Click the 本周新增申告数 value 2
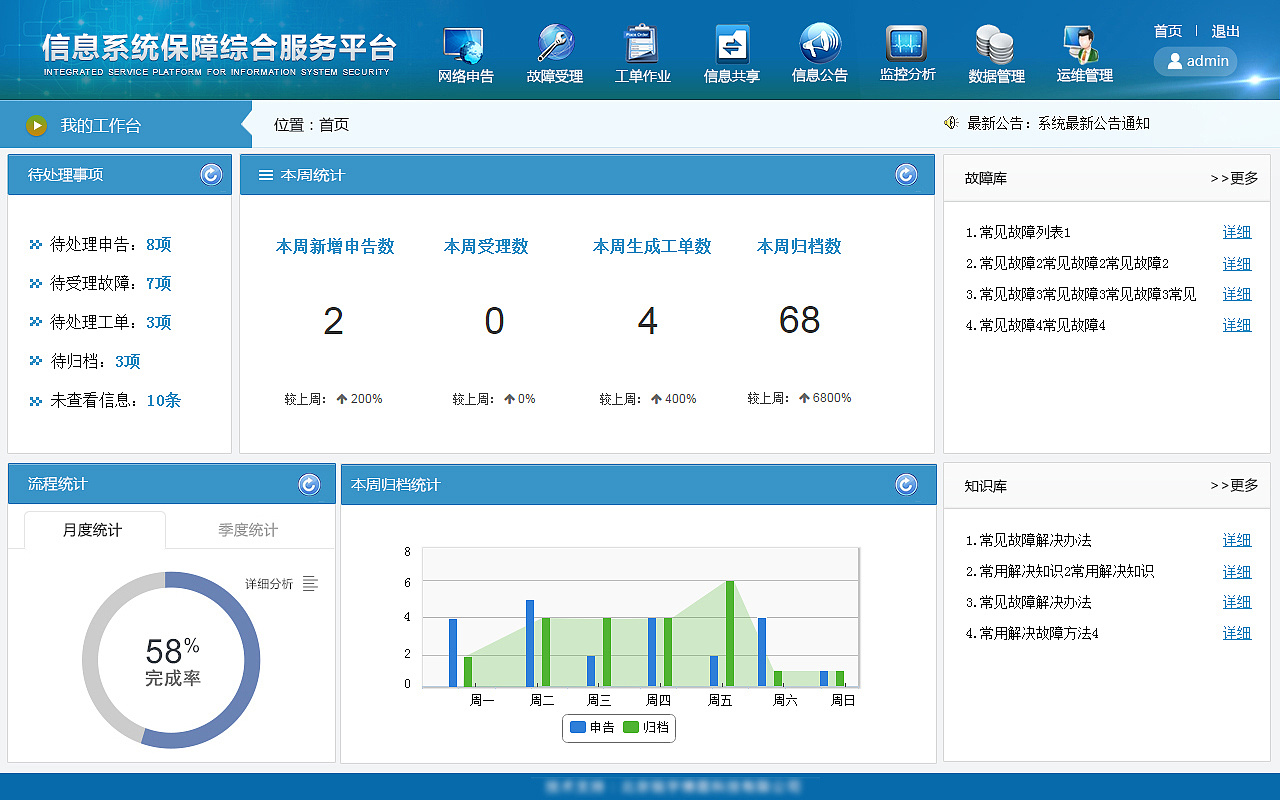 [334, 321]
